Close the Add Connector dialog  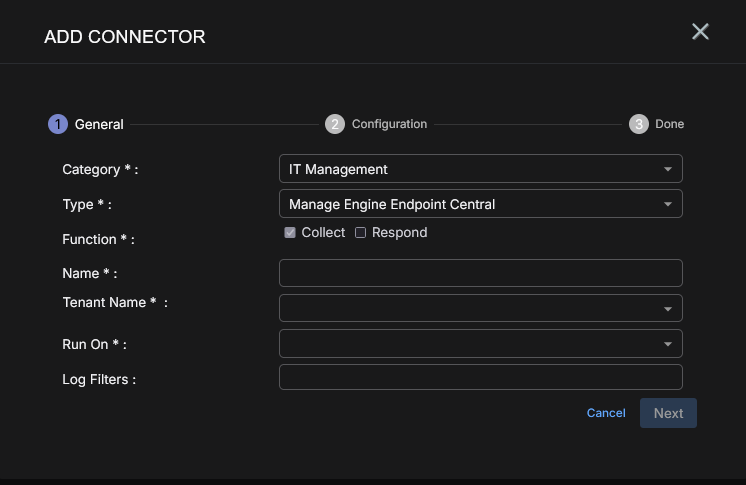click(x=700, y=32)
